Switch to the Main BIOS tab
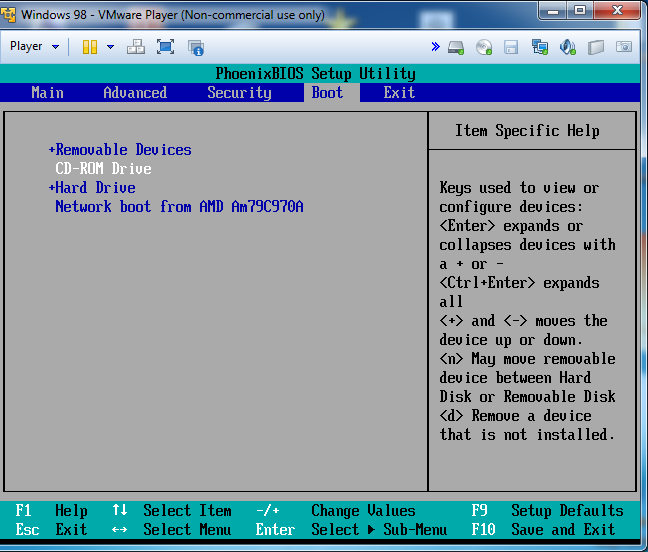The image size is (648, 552). point(47,92)
